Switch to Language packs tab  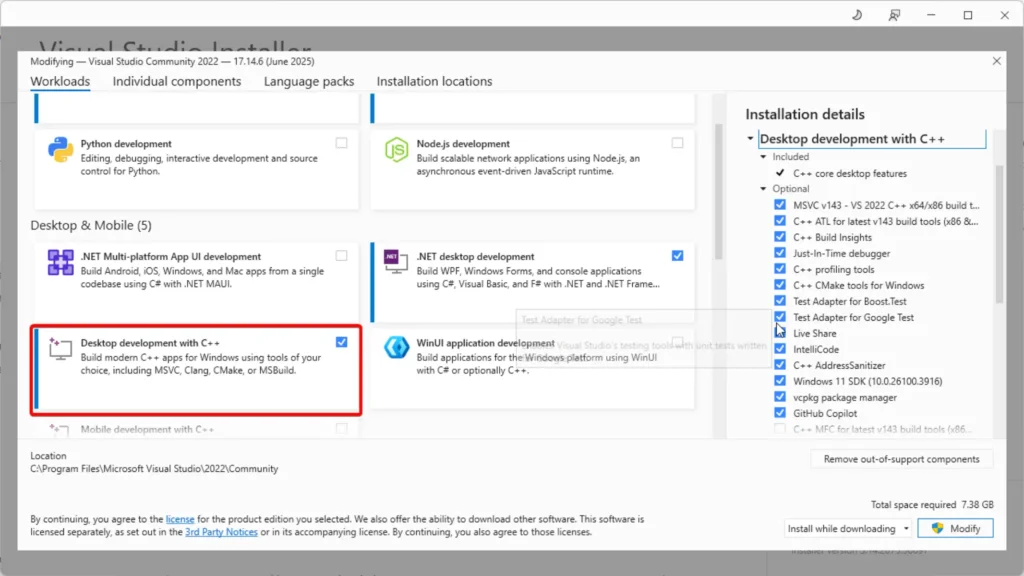pos(309,82)
